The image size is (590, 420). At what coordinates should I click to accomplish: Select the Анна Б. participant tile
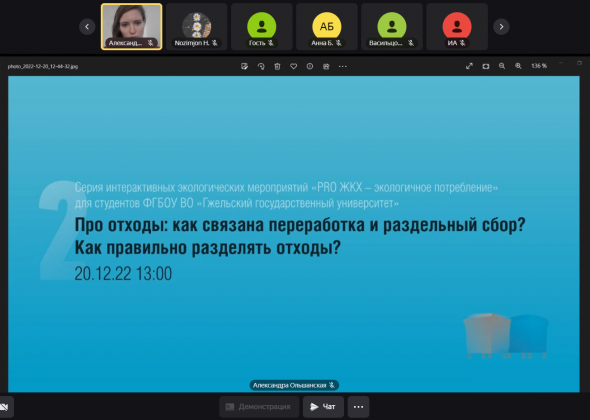[327, 27]
